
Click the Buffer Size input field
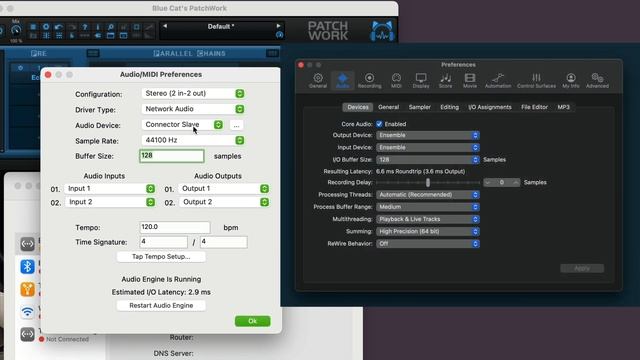coord(172,156)
